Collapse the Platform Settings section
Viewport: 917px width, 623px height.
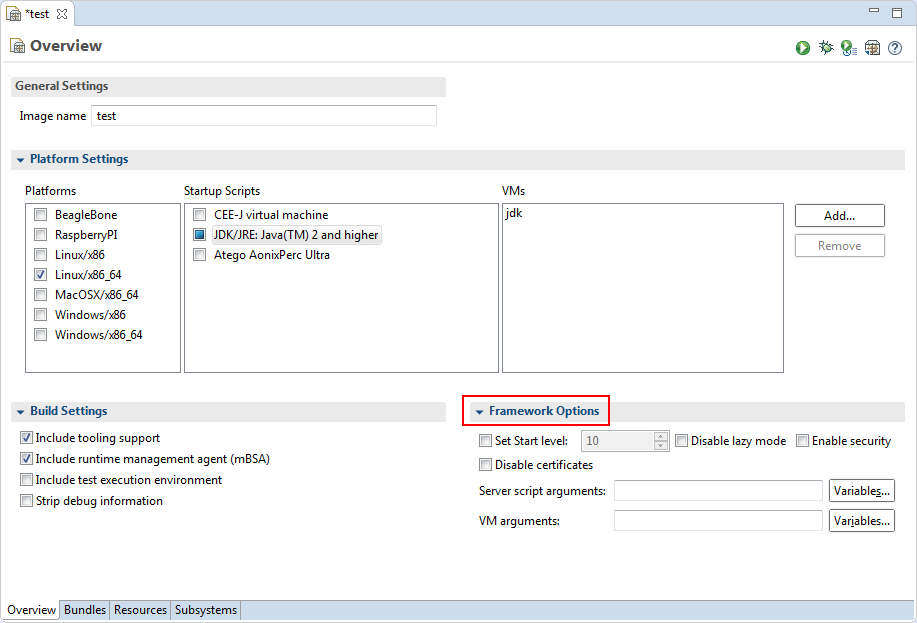coord(21,159)
